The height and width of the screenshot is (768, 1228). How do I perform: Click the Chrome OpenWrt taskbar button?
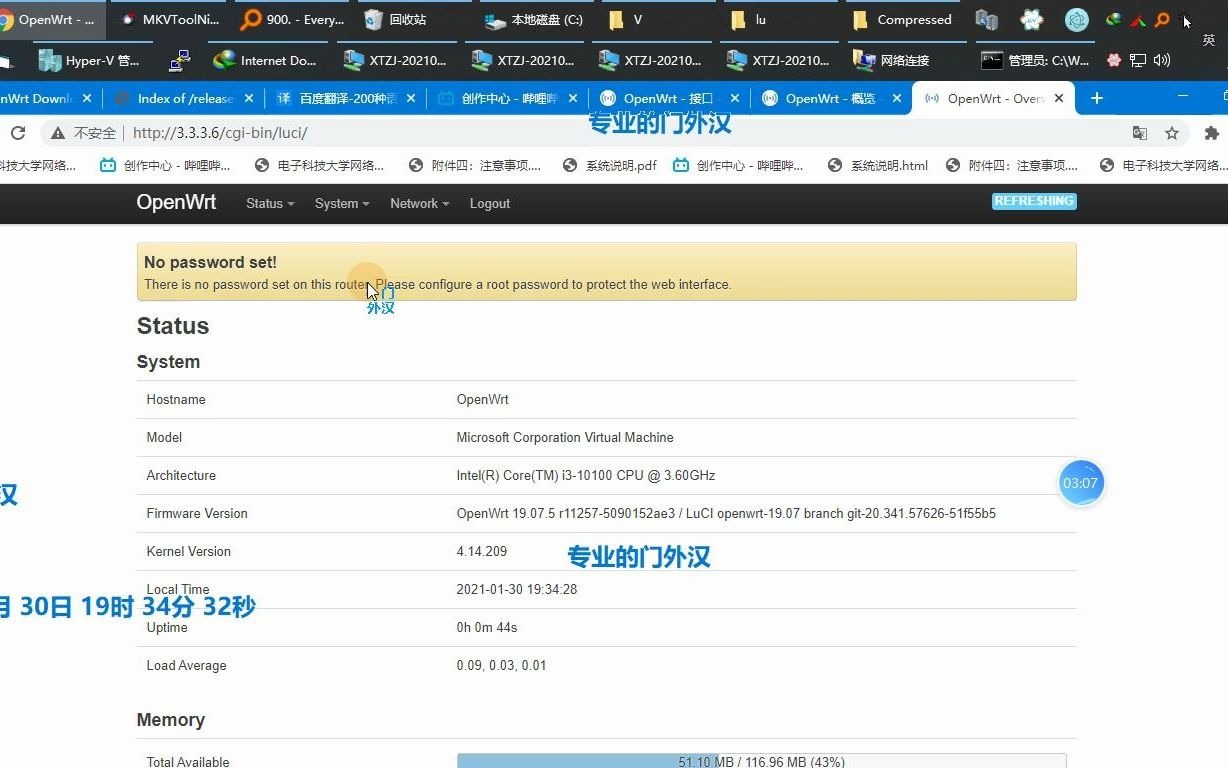pyautogui.click(x=50, y=19)
